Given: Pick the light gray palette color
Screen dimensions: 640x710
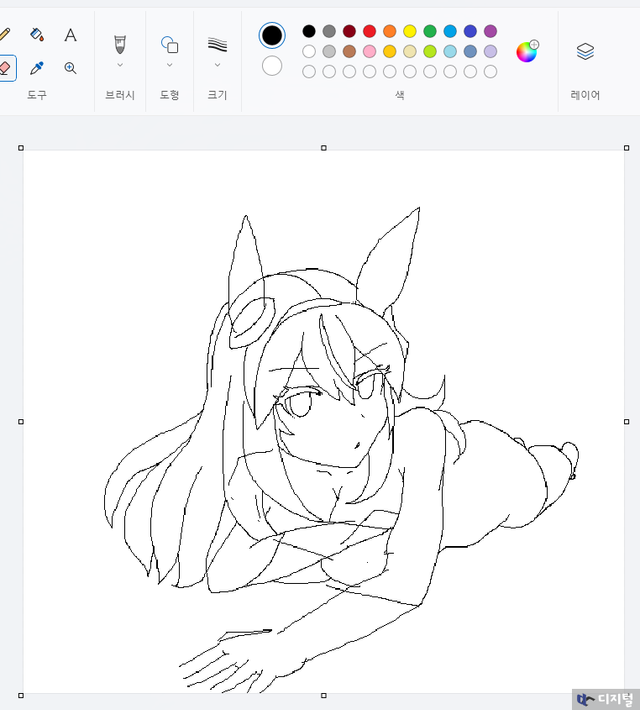Looking at the screenshot, I should point(329,51).
